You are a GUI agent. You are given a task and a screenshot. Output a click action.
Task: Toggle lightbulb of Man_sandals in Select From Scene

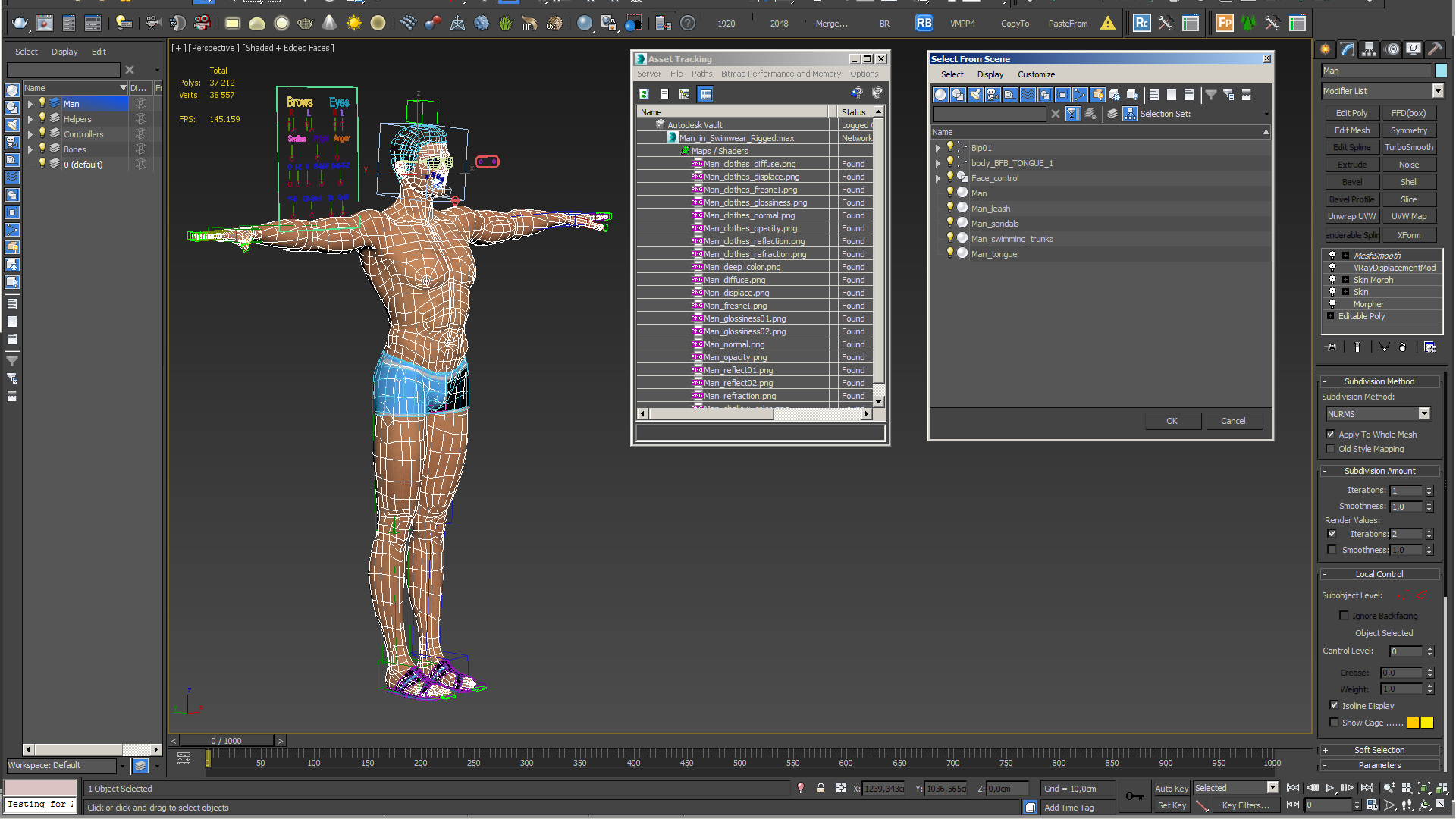(x=949, y=223)
